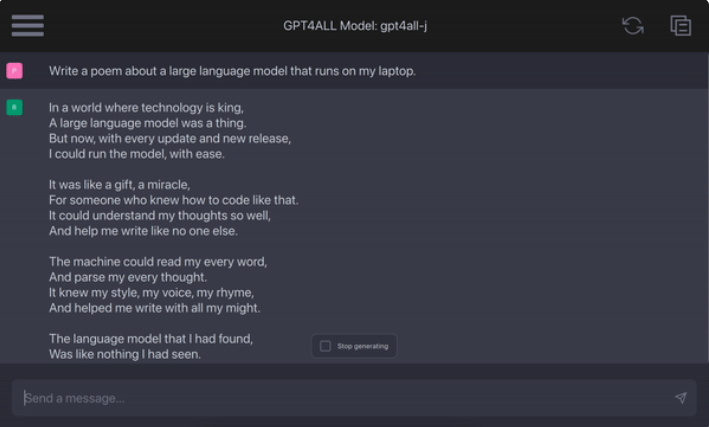Click the GPT4ALL Model title text
709x427 pixels.
(x=354, y=26)
